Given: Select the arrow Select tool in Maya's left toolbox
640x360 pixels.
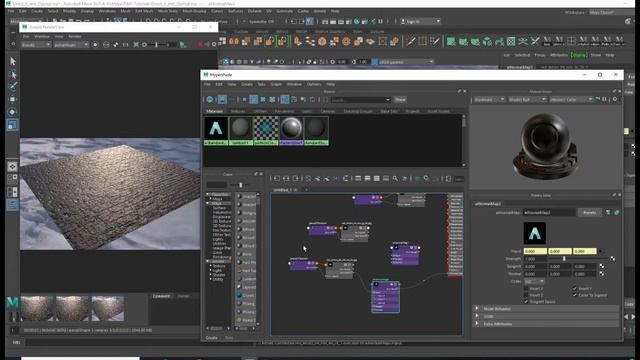Looking at the screenshot, I should [x=13, y=61].
